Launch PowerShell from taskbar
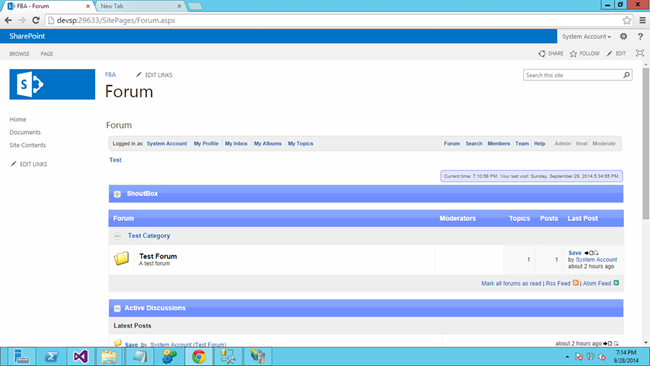The image size is (650, 366). (x=51, y=356)
